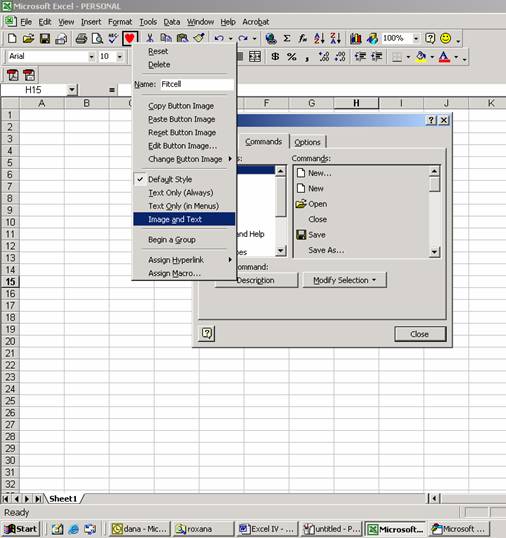Open the Data menu
Viewport: 506px width, 538px height.
point(172,22)
